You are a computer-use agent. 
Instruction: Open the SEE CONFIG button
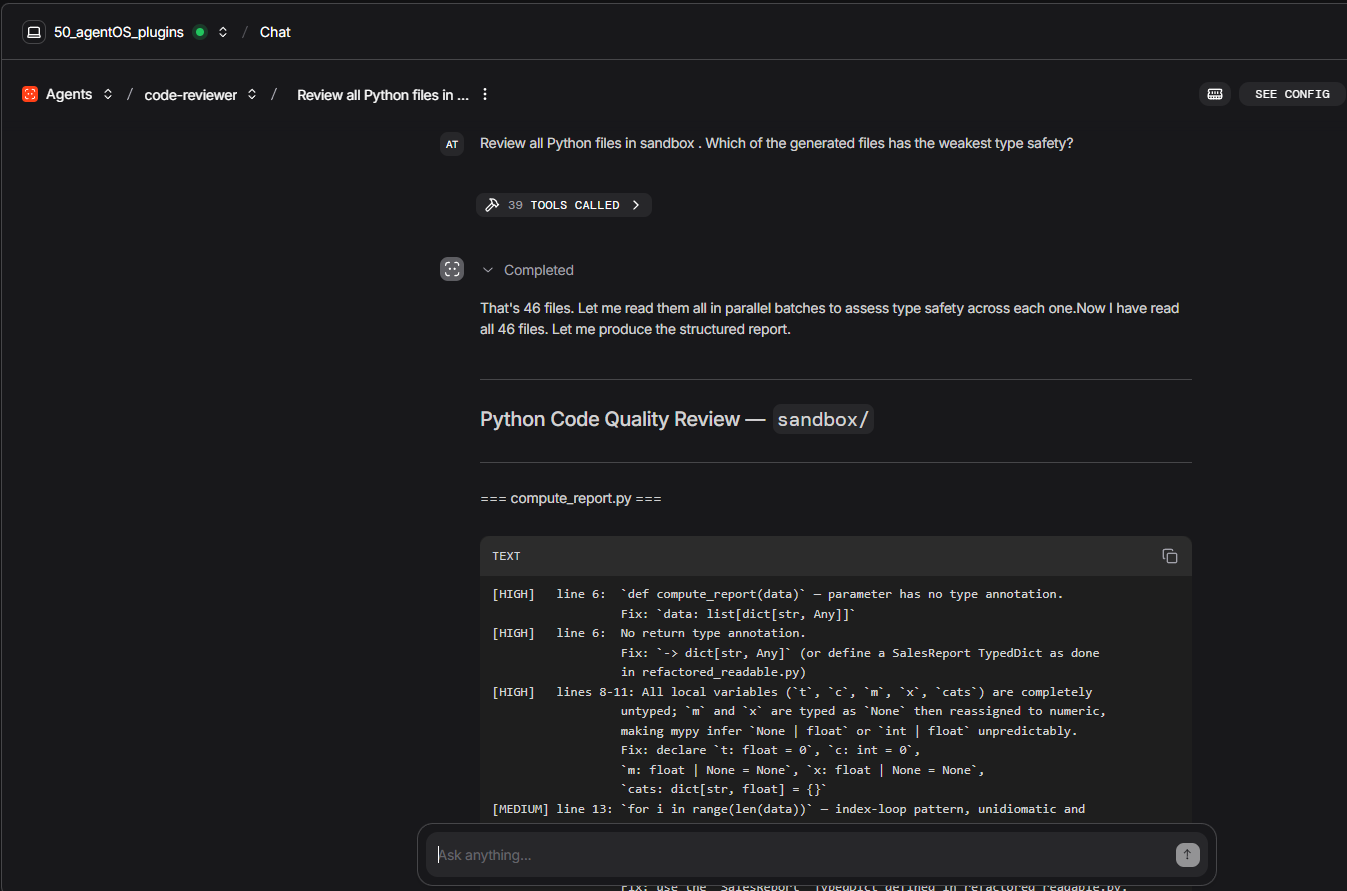[x=1292, y=94]
